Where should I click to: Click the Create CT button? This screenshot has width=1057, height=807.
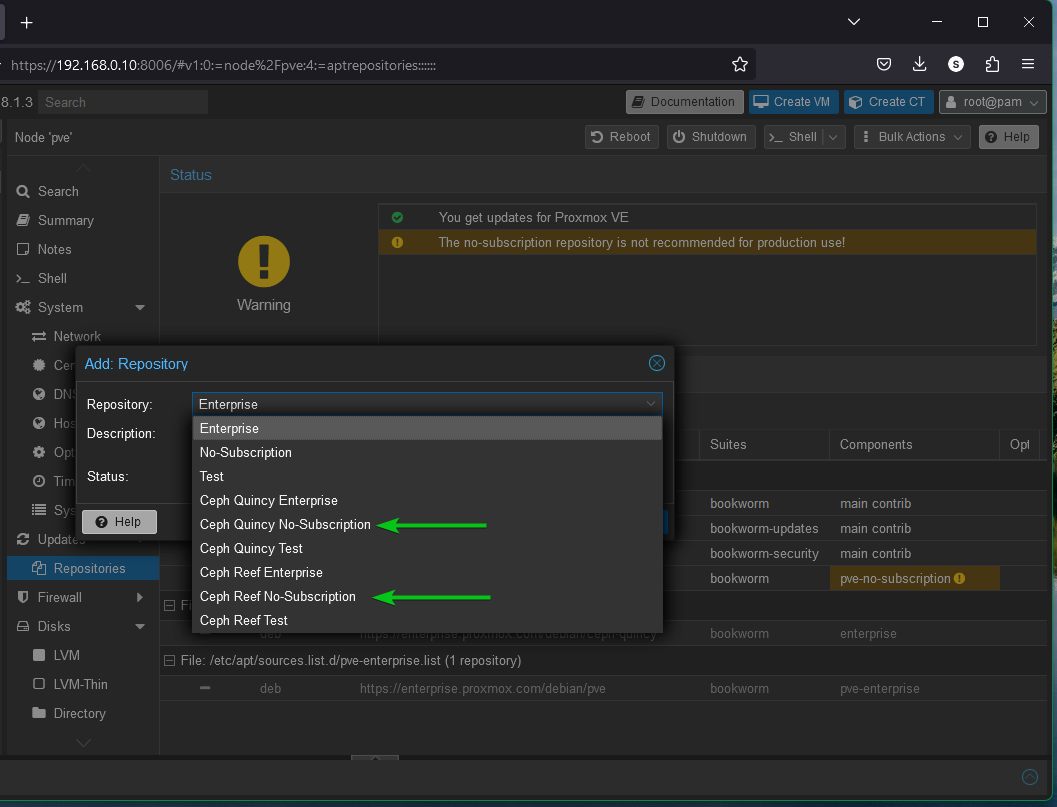pos(888,102)
